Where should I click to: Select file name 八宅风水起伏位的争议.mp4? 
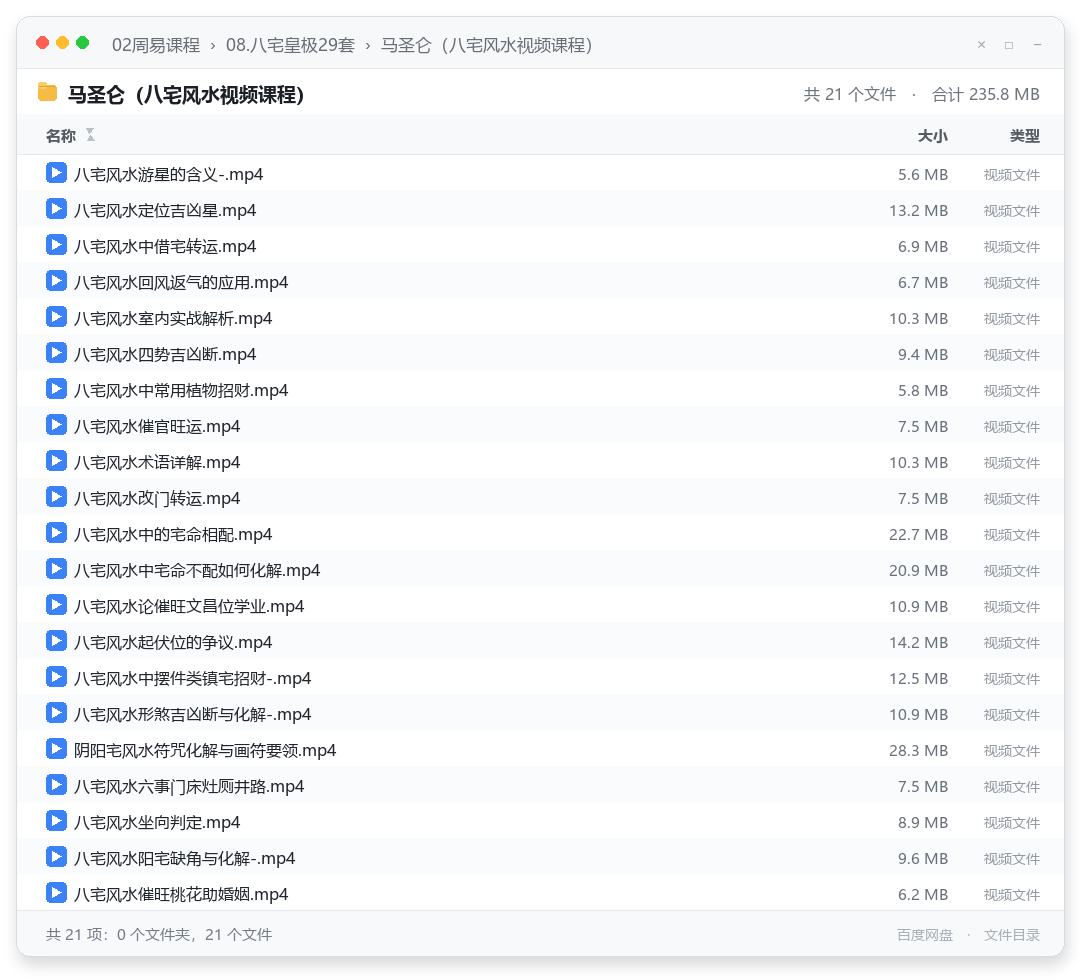click(173, 642)
